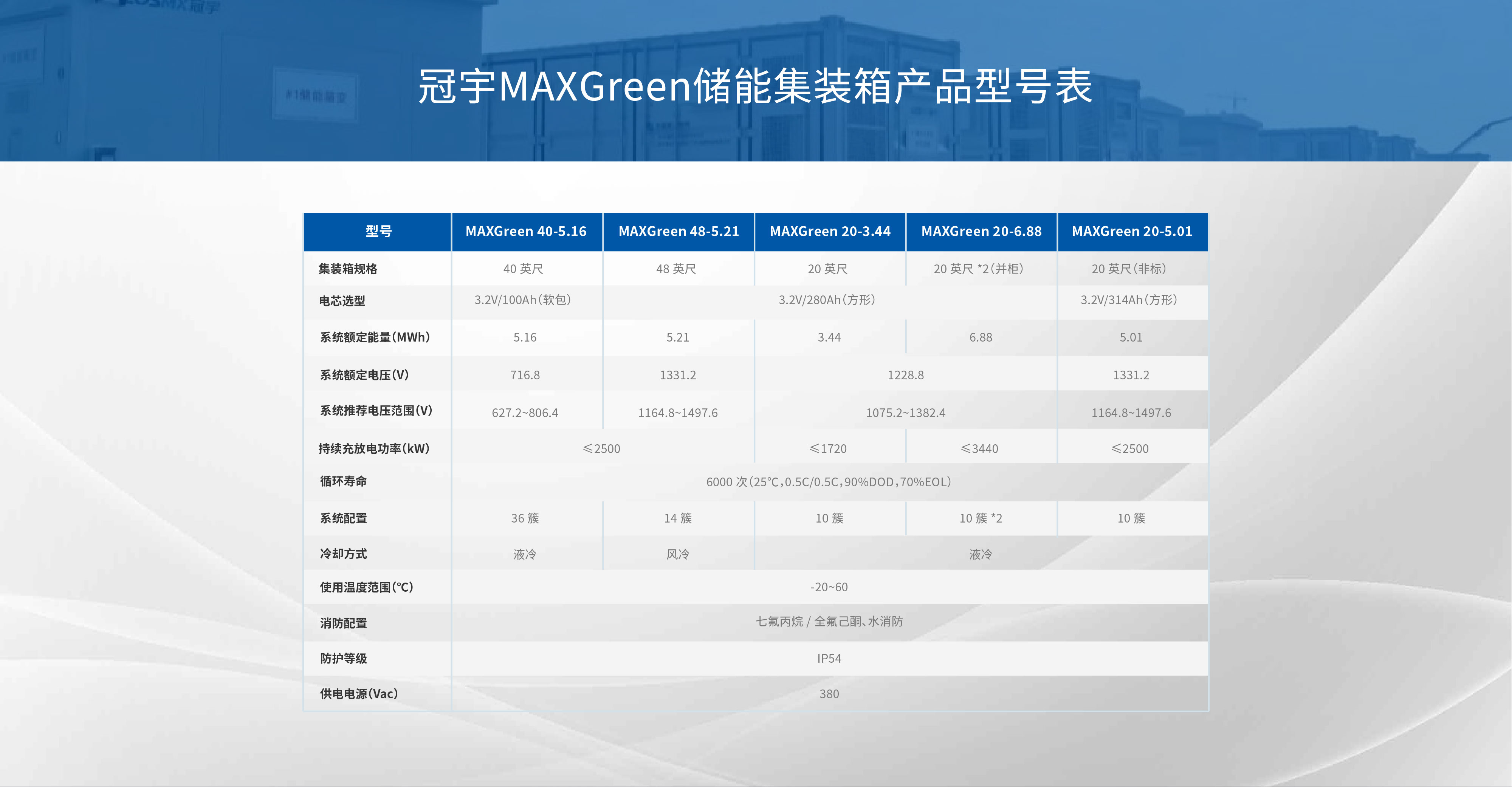Select the 持续充放电功率(kW) row label
Screen dimensions: 1512x787
[375, 449]
